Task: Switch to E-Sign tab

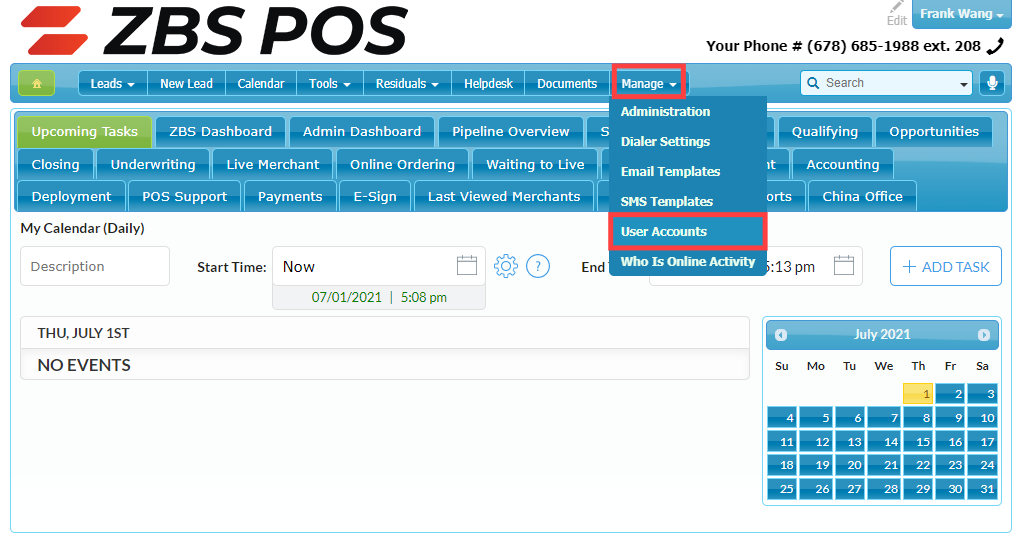Action: click(375, 196)
